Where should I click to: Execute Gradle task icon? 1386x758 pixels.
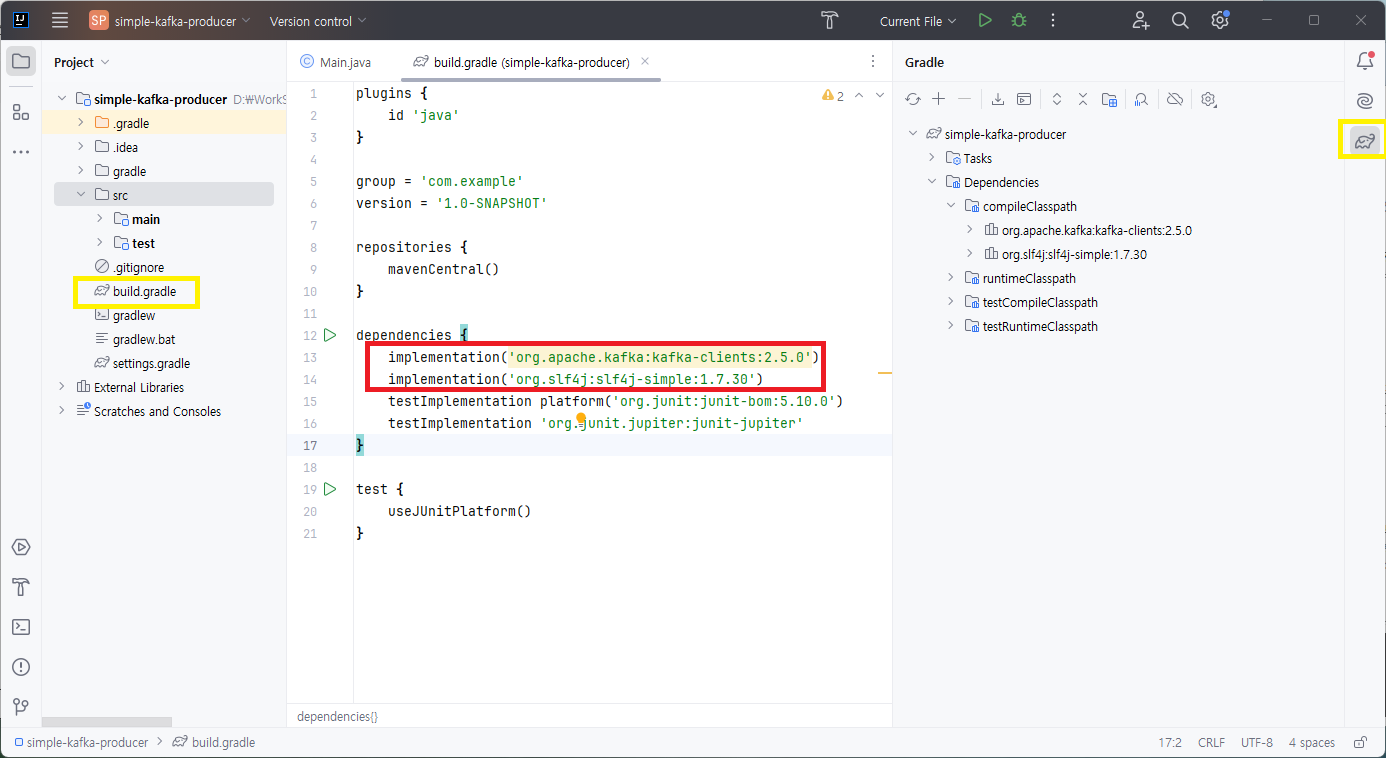(x=1024, y=99)
